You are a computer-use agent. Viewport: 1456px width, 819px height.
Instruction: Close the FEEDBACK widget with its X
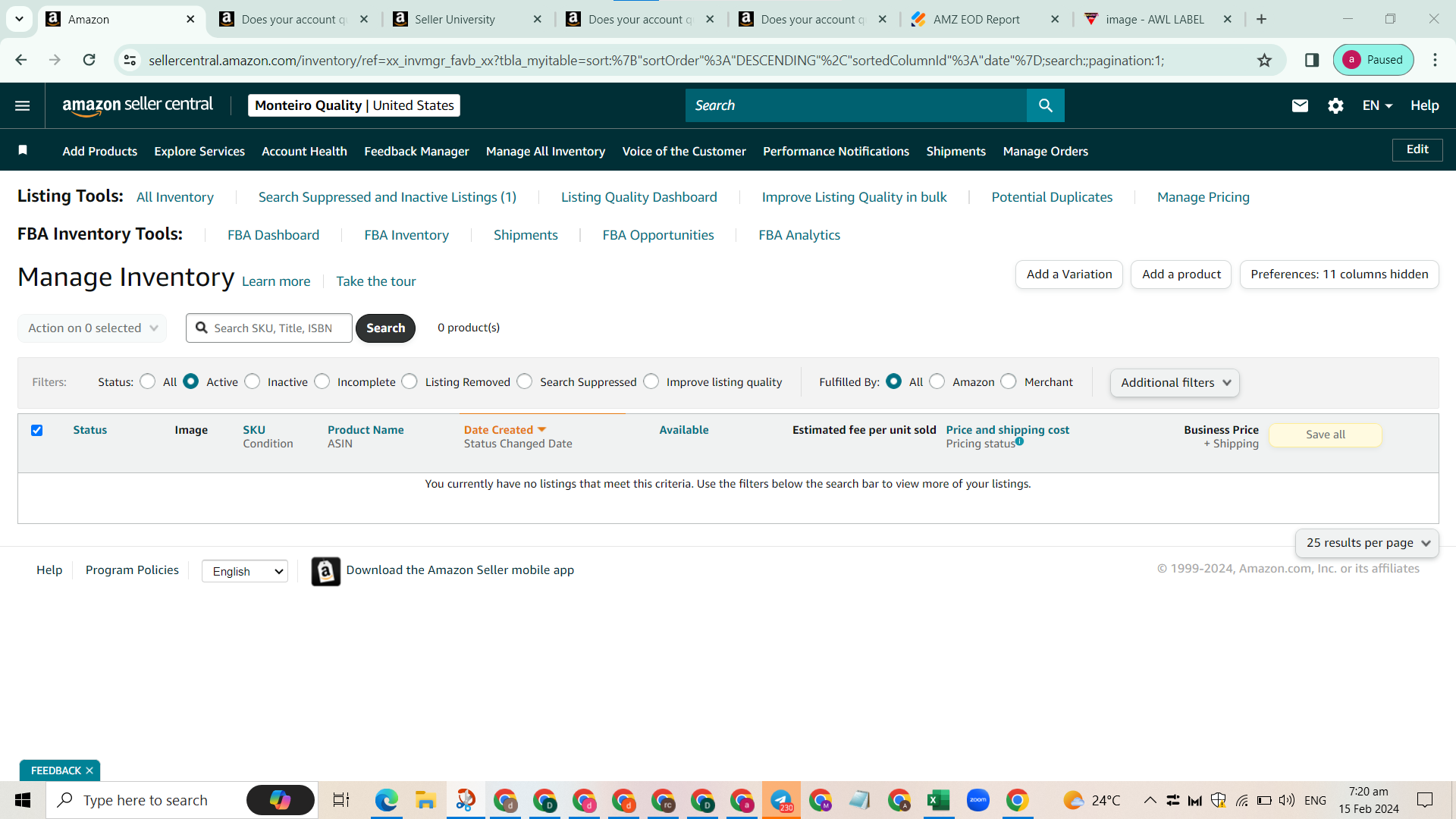coord(89,770)
